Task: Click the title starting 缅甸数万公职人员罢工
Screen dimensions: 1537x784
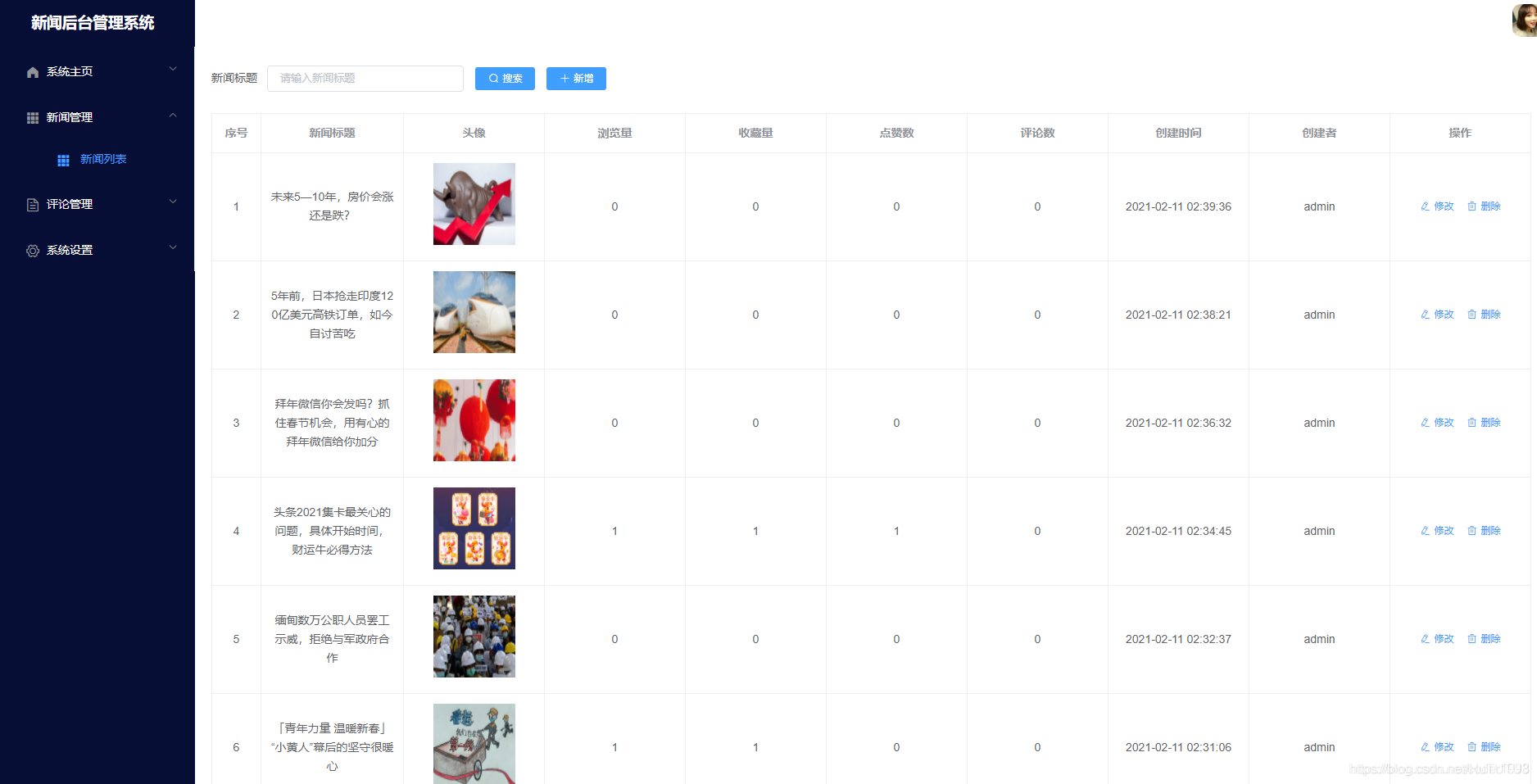Action: coord(332,639)
